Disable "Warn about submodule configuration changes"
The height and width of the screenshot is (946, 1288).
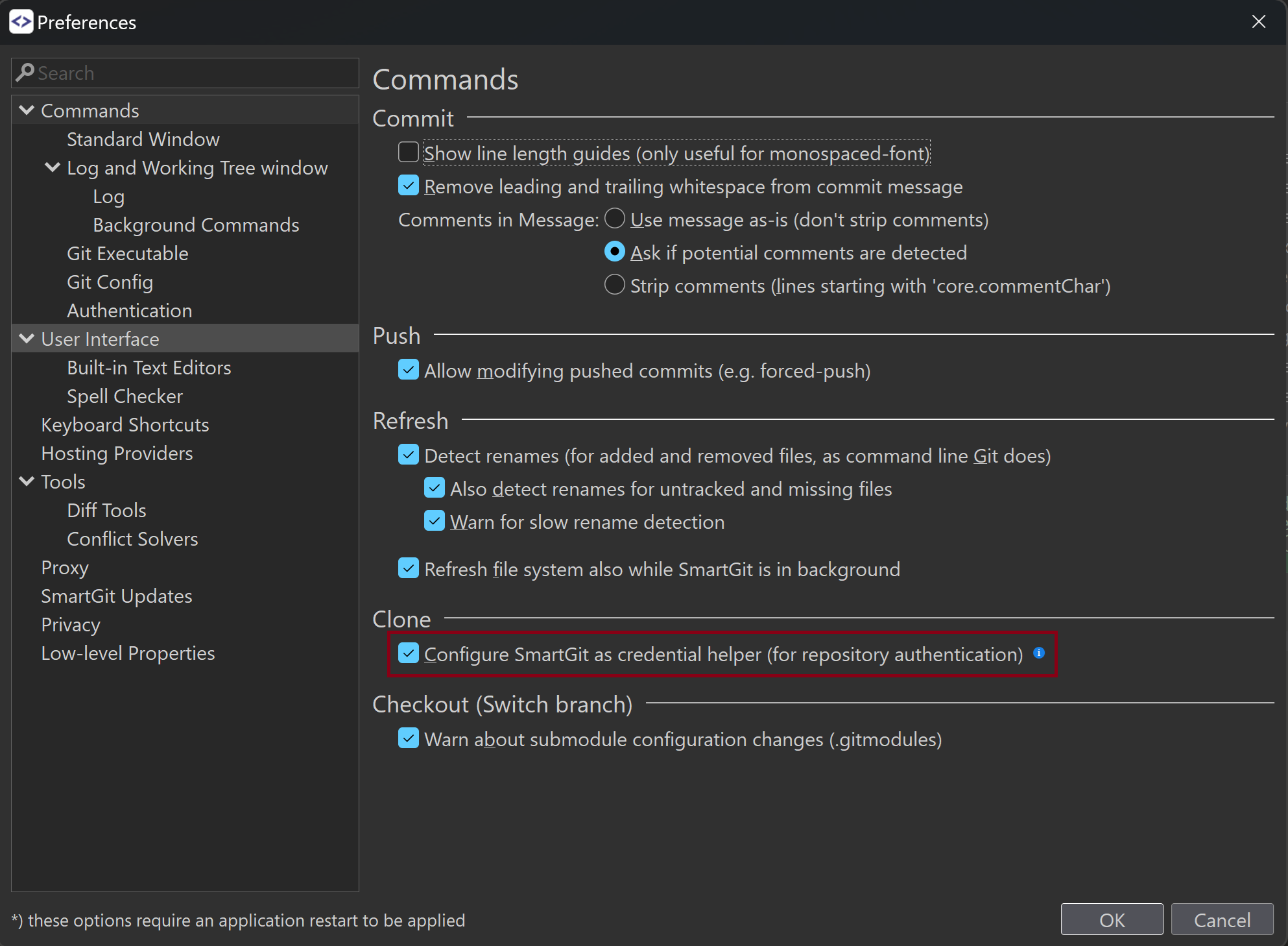[408, 738]
